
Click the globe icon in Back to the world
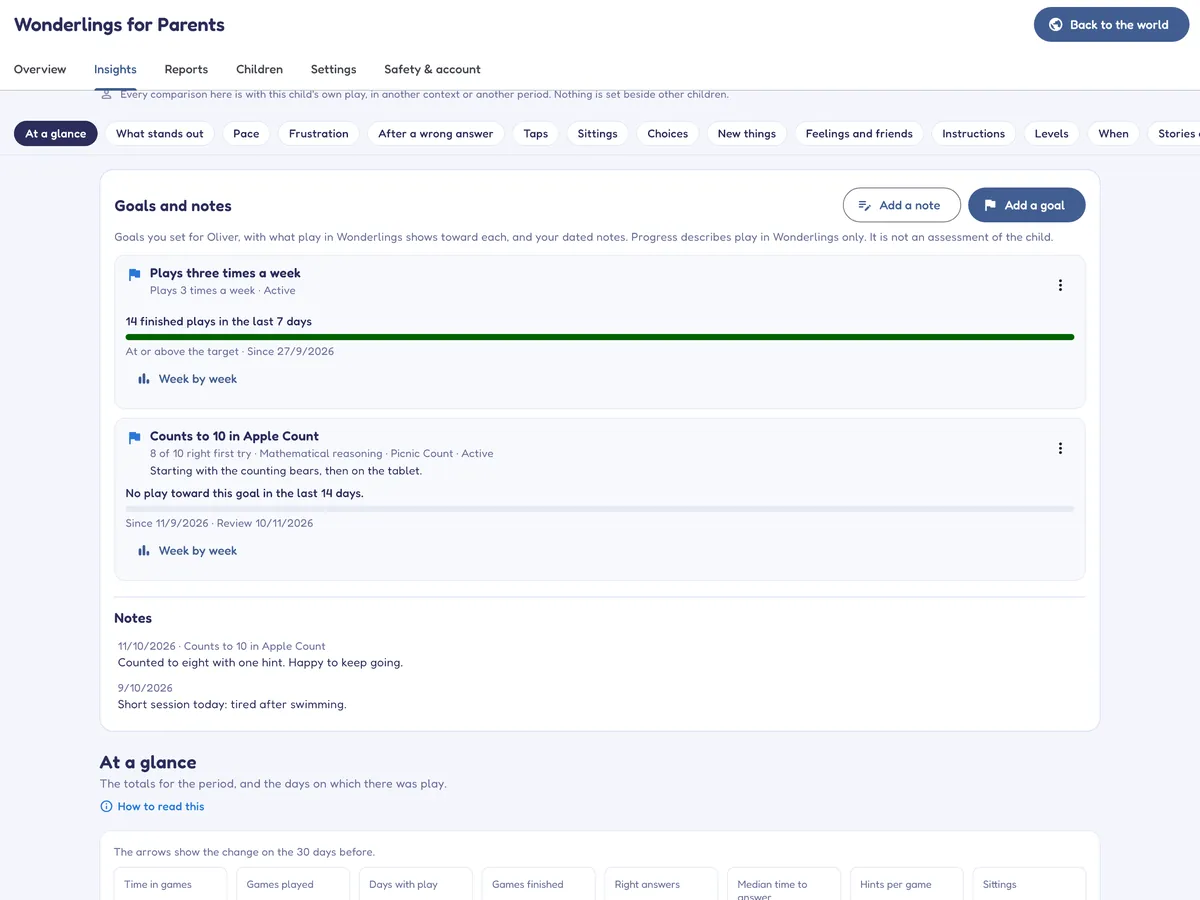click(x=1055, y=25)
